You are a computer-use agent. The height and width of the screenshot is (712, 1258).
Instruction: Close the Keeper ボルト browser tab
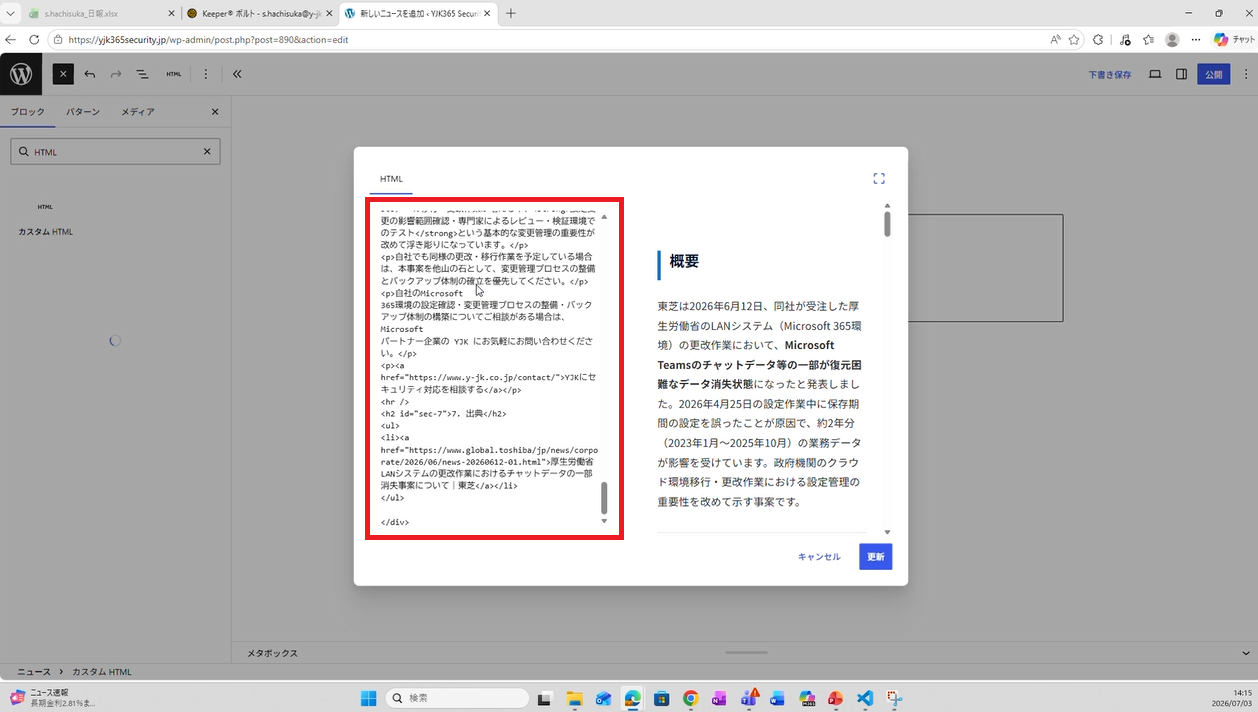pyautogui.click(x=329, y=14)
